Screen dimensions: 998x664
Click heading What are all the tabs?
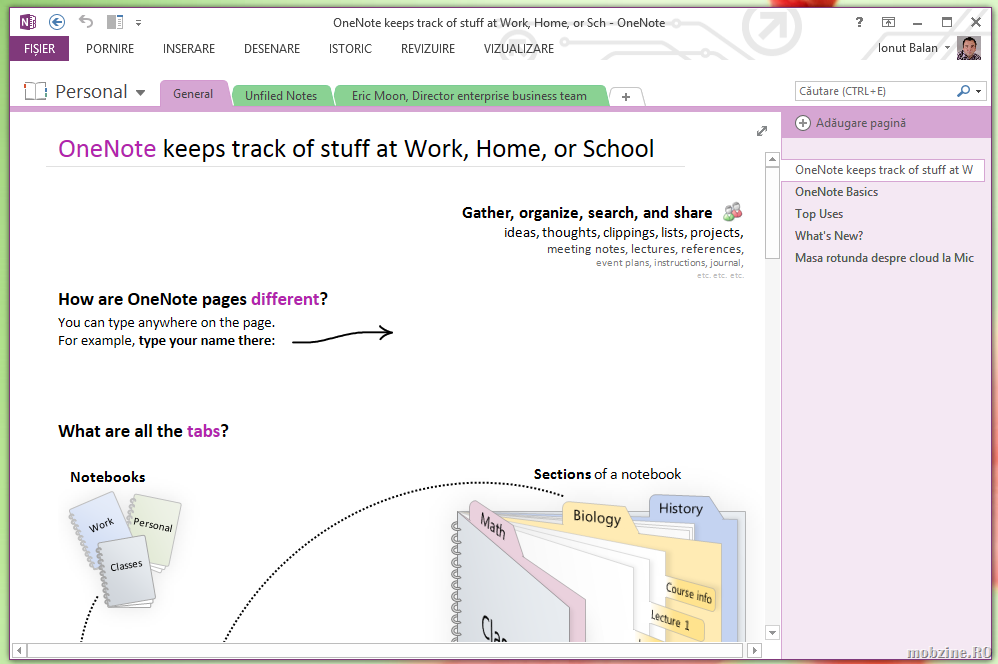tap(143, 432)
